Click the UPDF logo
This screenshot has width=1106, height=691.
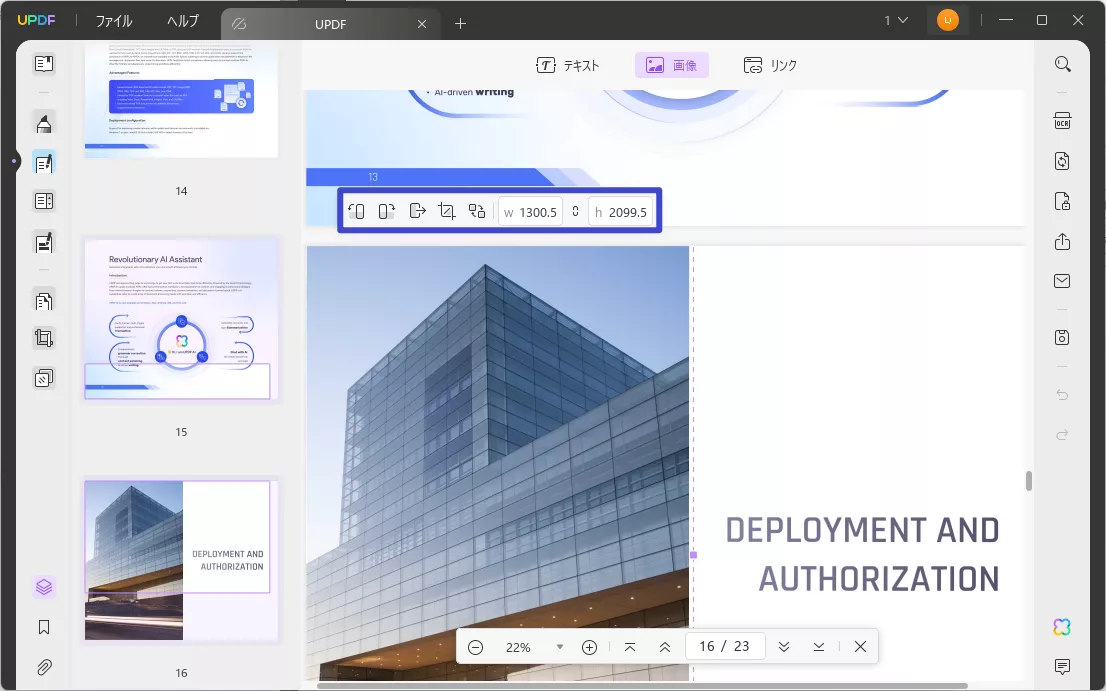pos(36,20)
